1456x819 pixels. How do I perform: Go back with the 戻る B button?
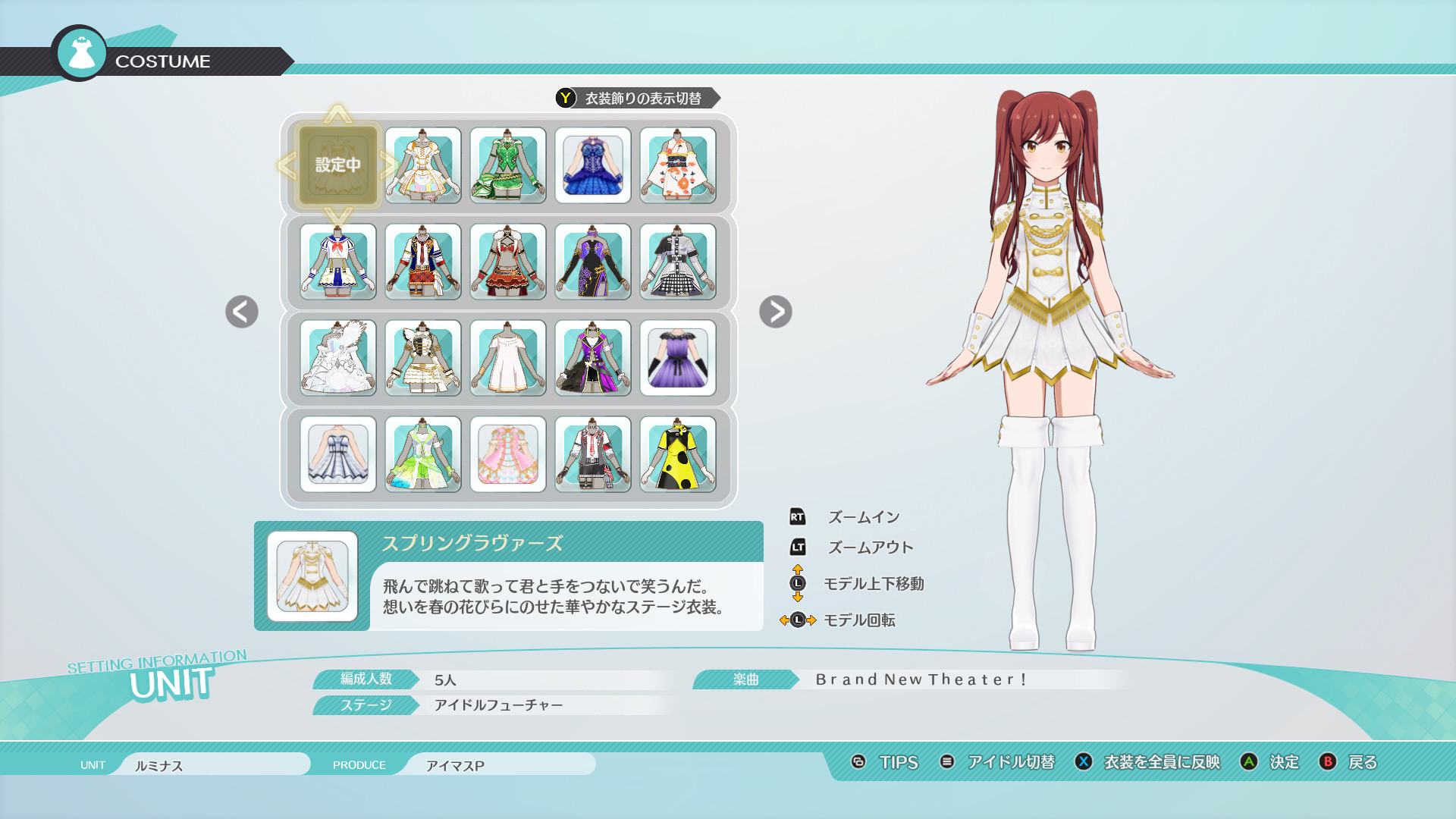(1348, 762)
